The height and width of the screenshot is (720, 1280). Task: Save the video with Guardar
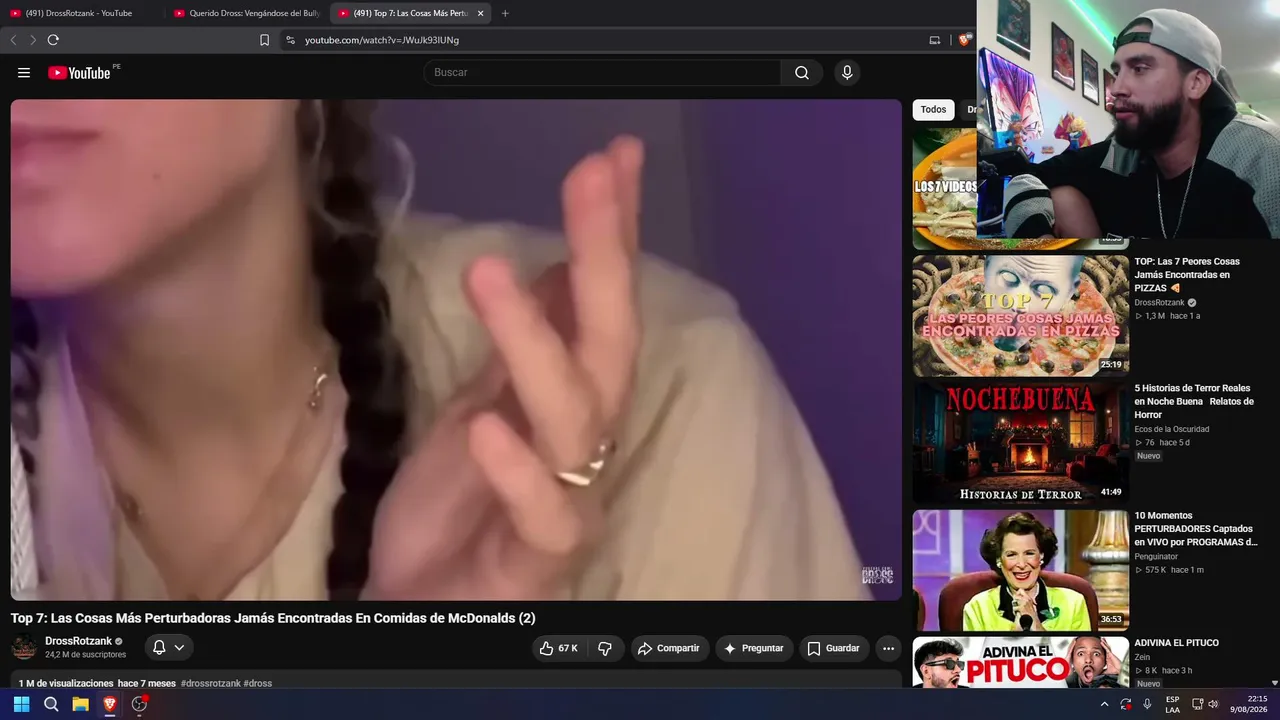[x=834, y=648]
